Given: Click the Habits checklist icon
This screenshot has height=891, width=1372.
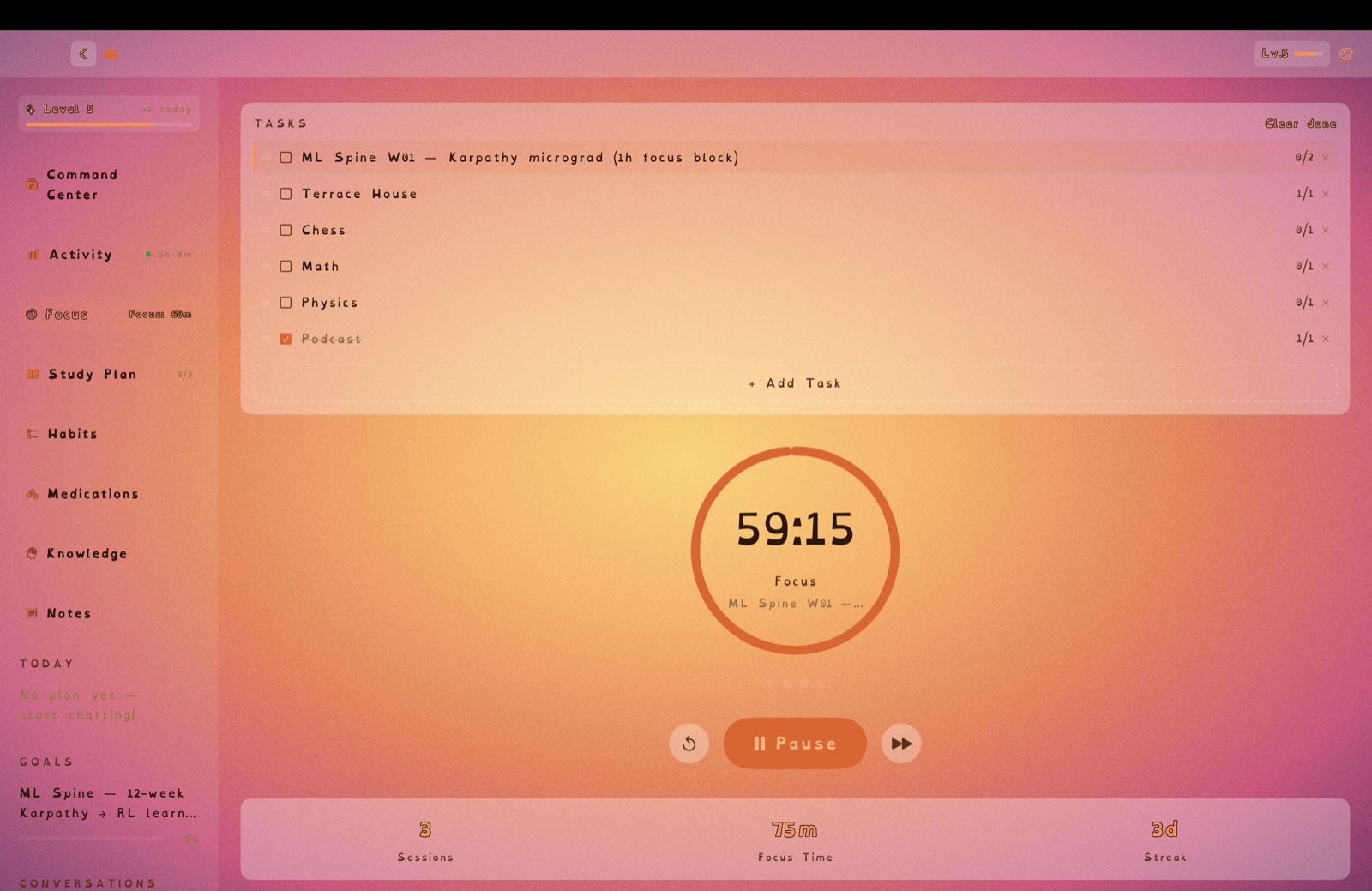Looking at the screenshot, I should [32, 434].
